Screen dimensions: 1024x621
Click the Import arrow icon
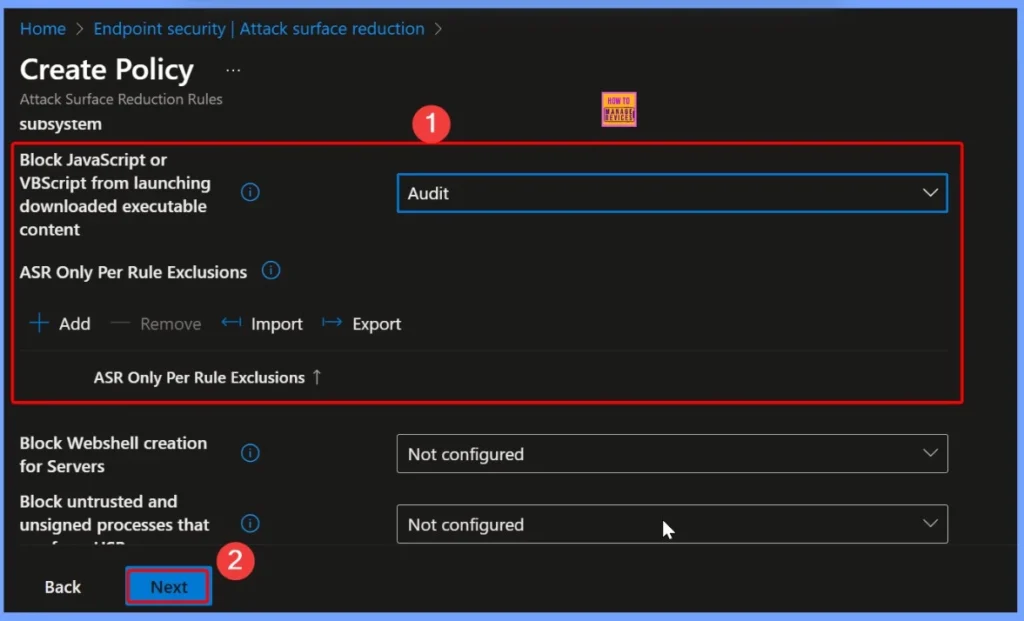pyautogui.click(x=232, y=323)
